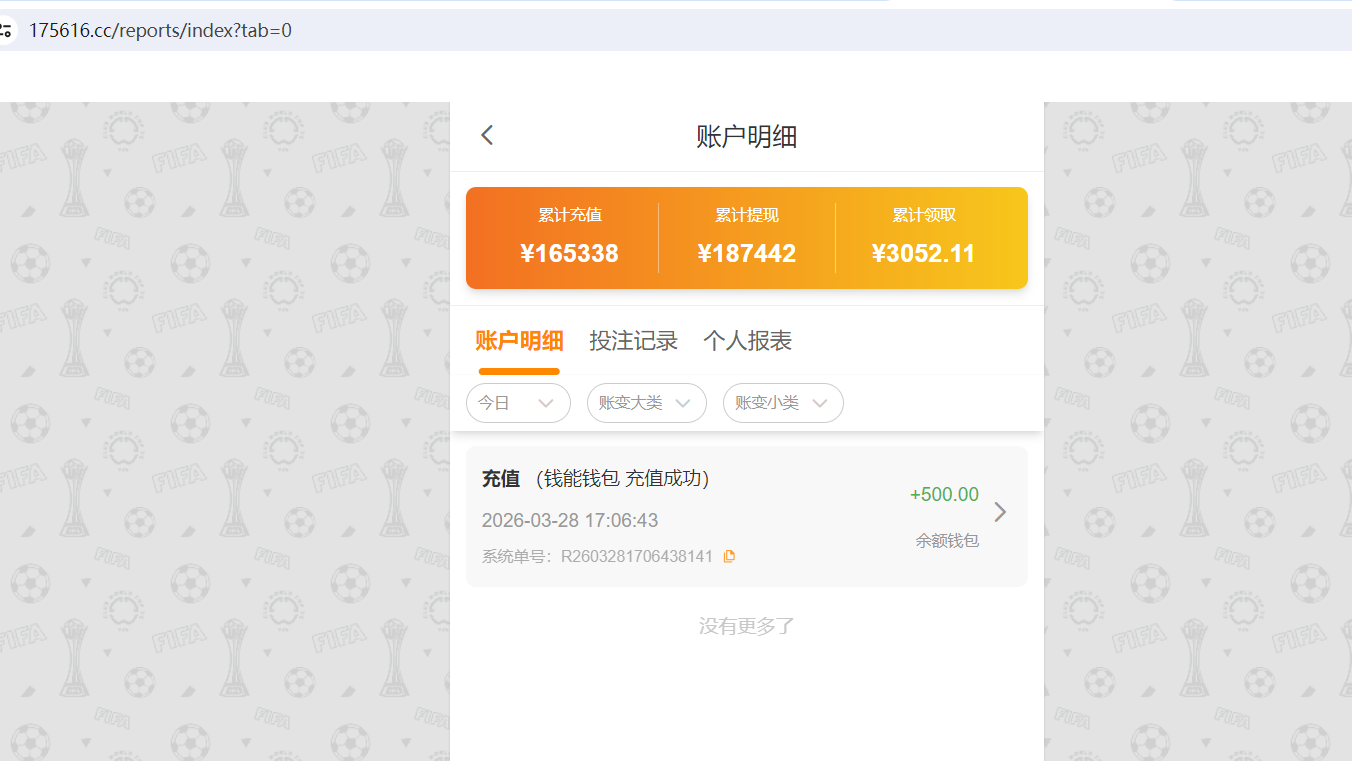Screen dimensions: 1352x761
Task: Click the site icon in the address bar
Action: pyautogui.click(x=11, y=30)
